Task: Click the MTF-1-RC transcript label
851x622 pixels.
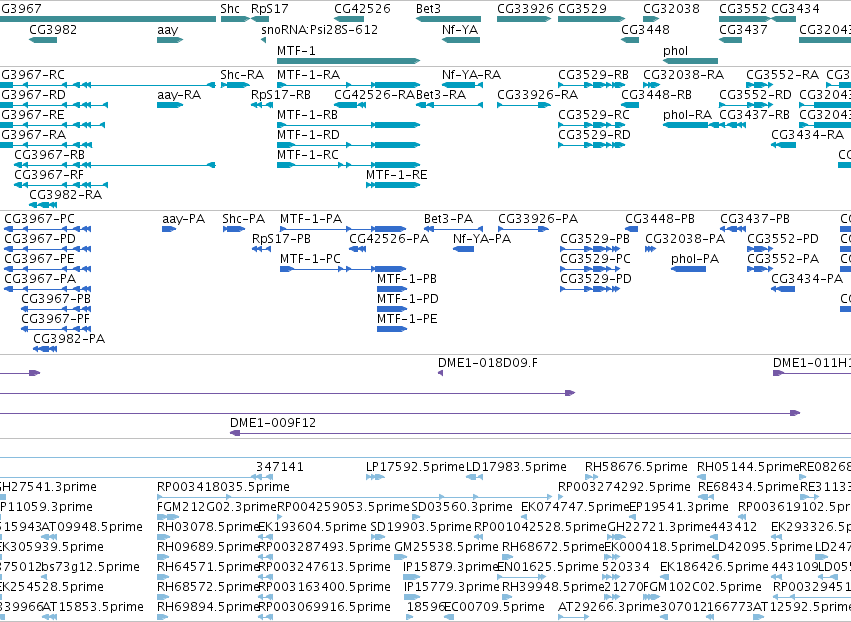Action: (308, 155)
